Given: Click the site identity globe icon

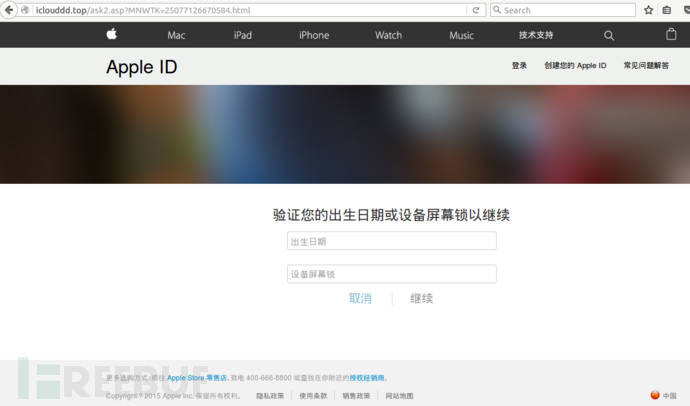Looking at the screenshot, I should coord(25,10).
